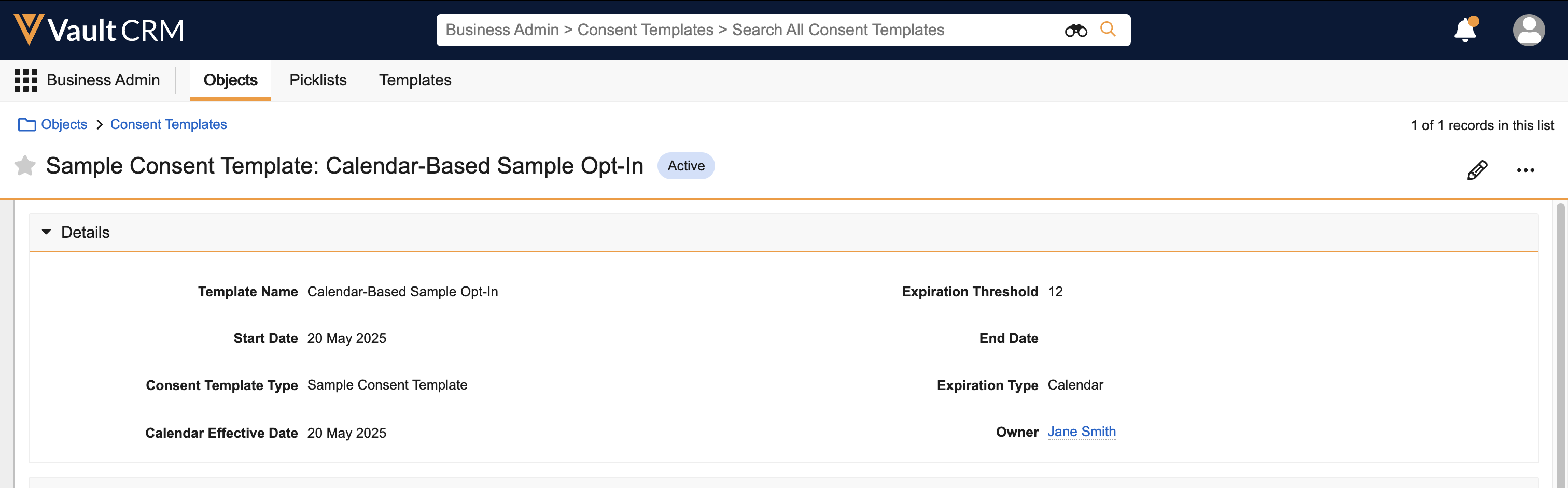Open the three-dot actions menu
Image resolution: width=1568 pixels, height=488 pixels.
tap(1525, 170)
